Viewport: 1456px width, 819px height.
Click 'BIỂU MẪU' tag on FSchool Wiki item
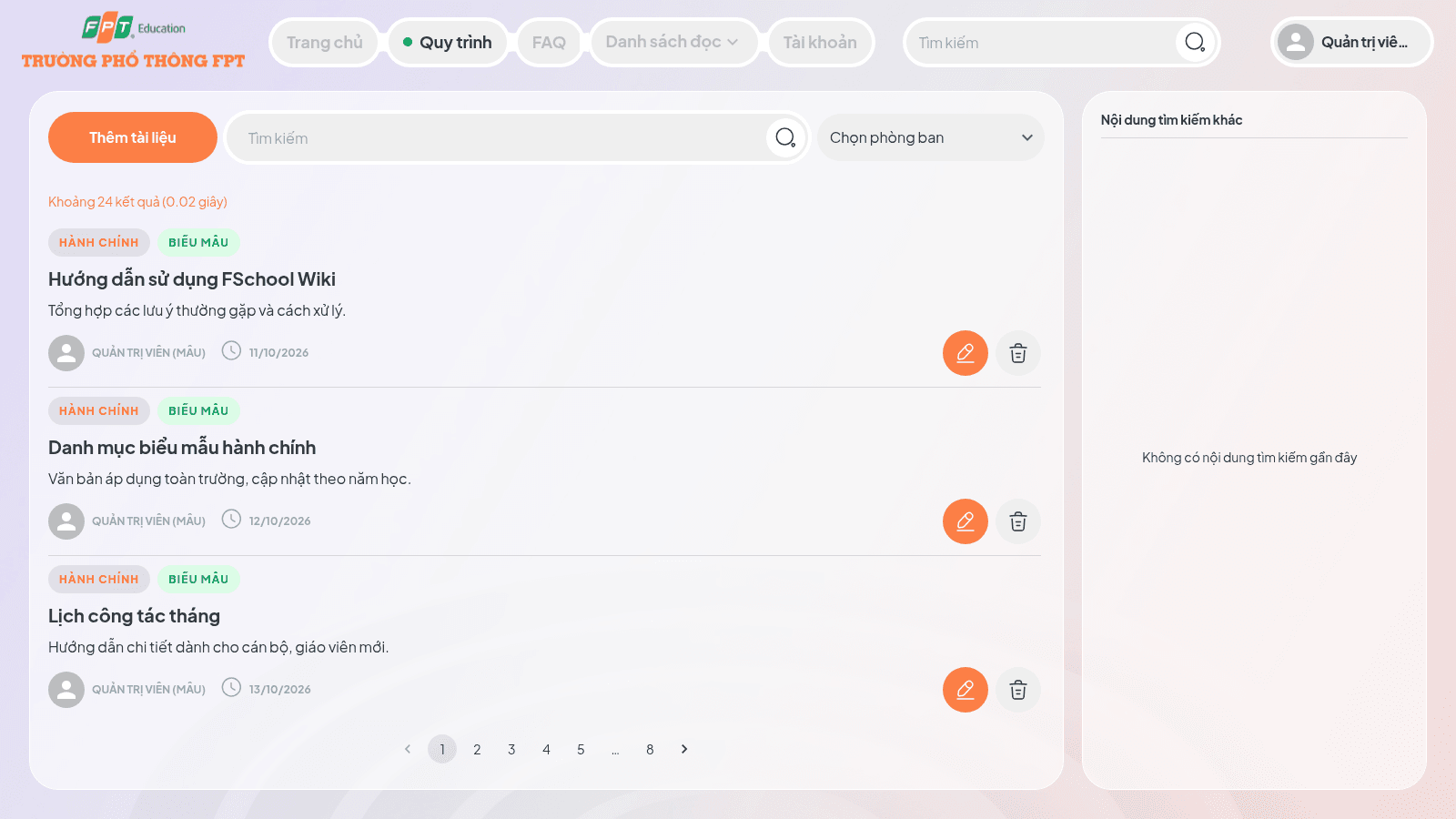[x=198, y=242]
